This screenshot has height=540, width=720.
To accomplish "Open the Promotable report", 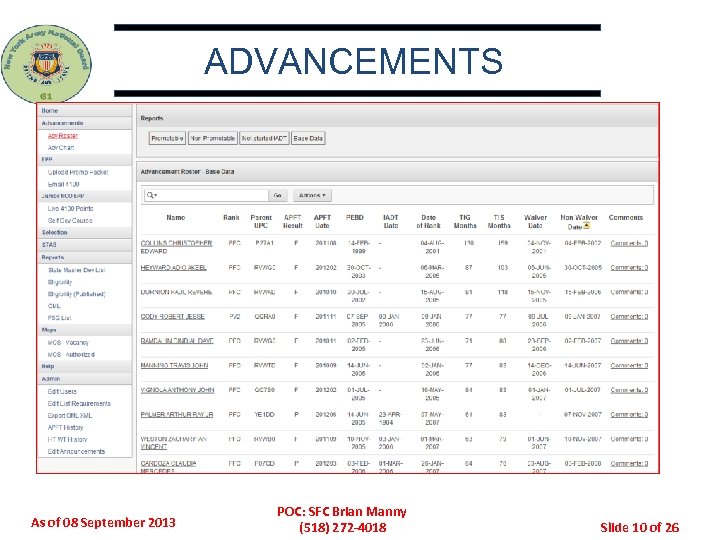I will coord(167,138).
